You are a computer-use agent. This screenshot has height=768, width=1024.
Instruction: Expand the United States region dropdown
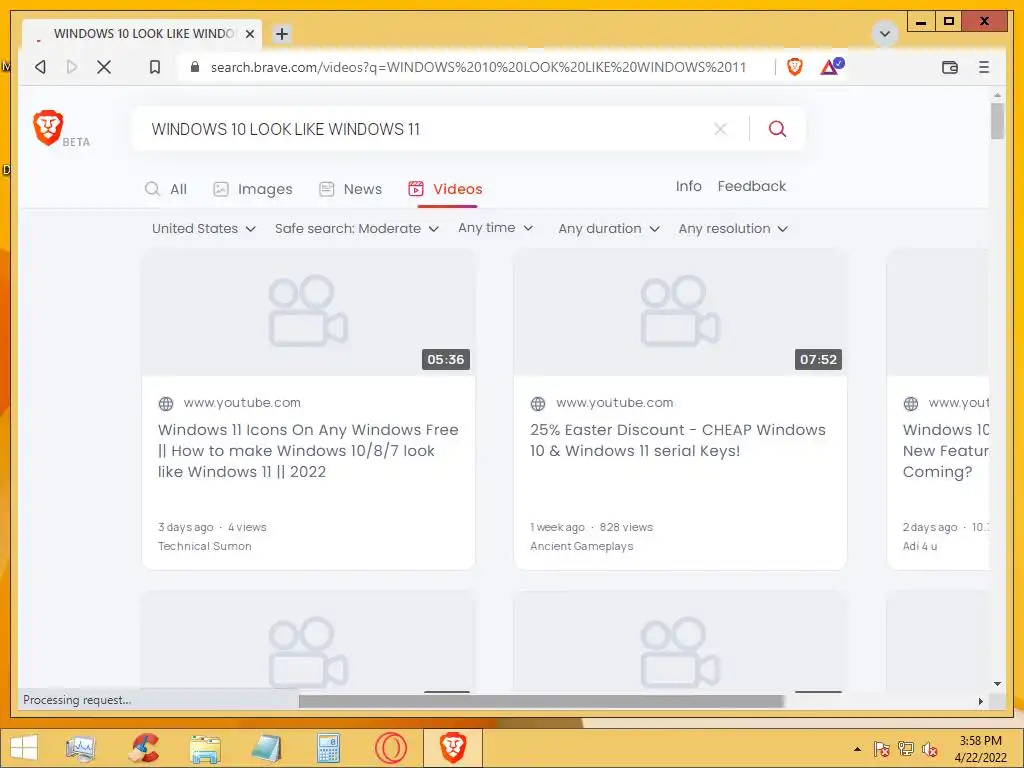204,229
